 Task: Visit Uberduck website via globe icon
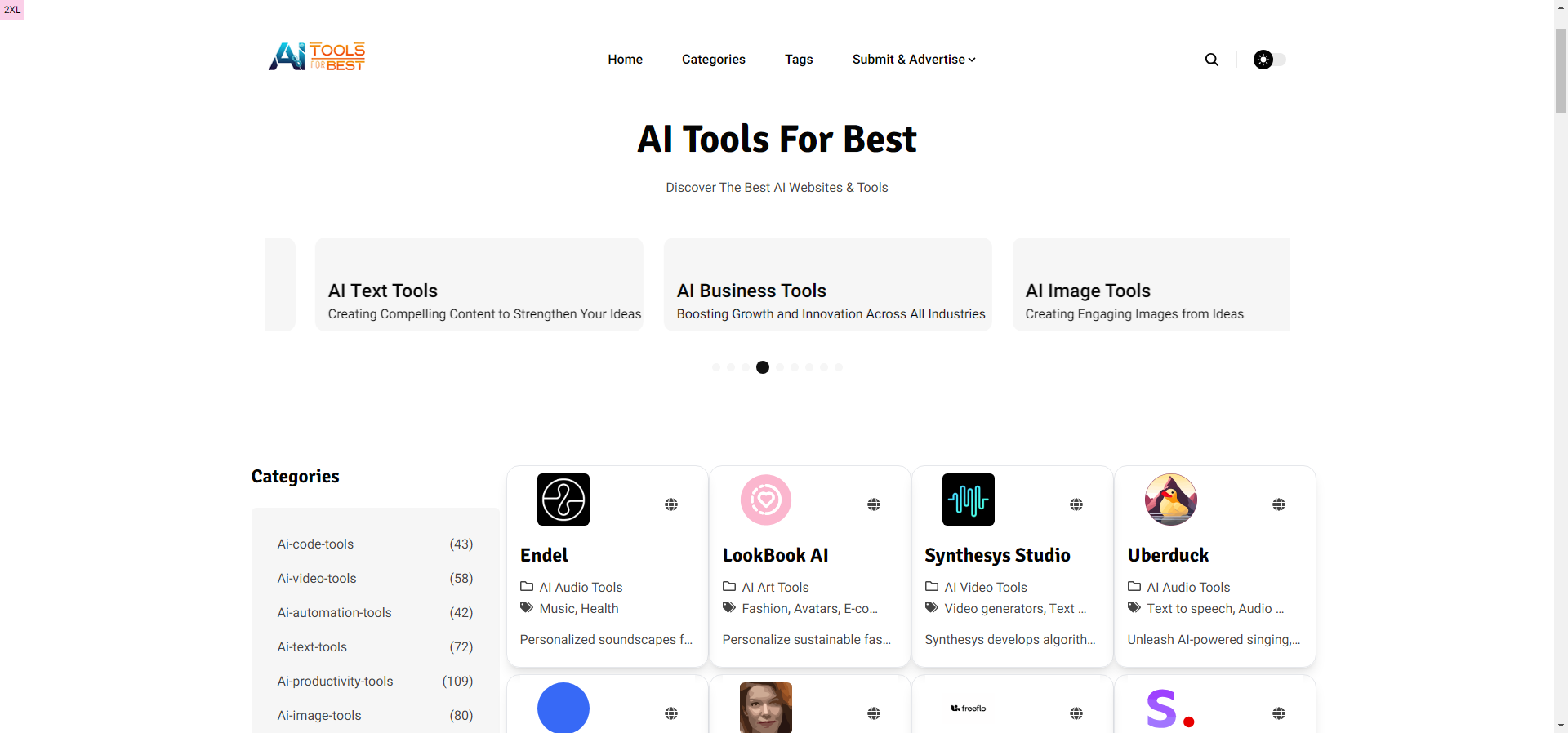click(x=1279, y=504)
